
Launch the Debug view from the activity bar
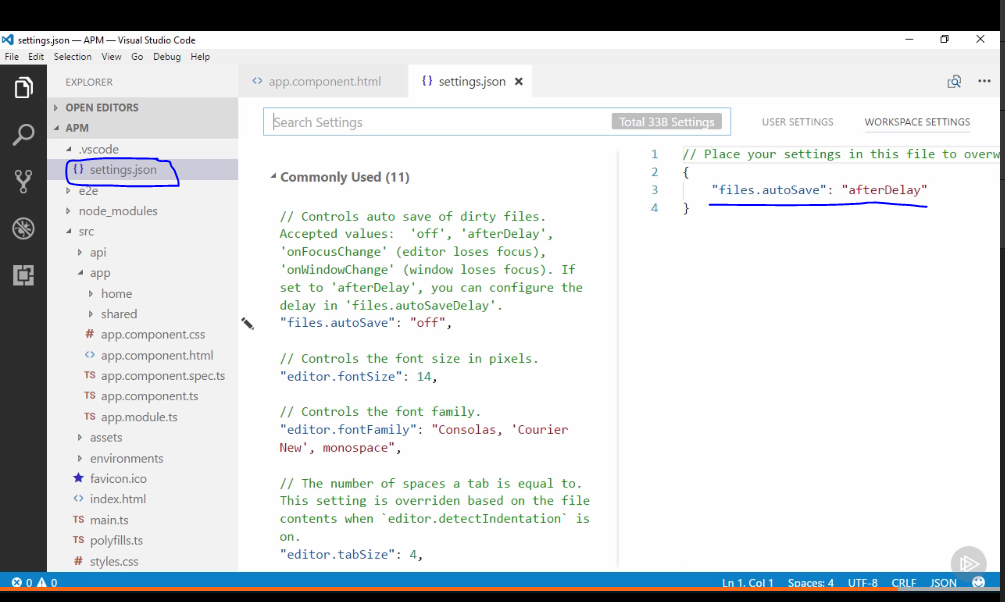point(22,228)
